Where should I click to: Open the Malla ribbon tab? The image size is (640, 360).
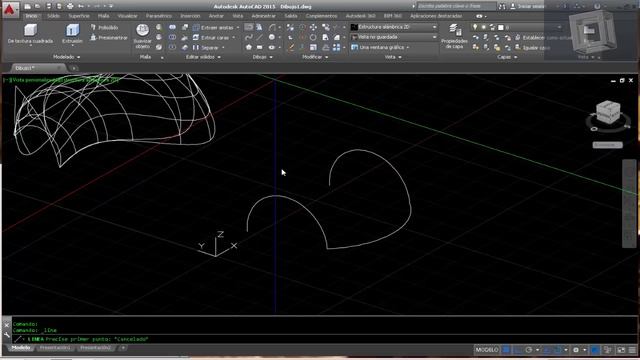[103, 16]
